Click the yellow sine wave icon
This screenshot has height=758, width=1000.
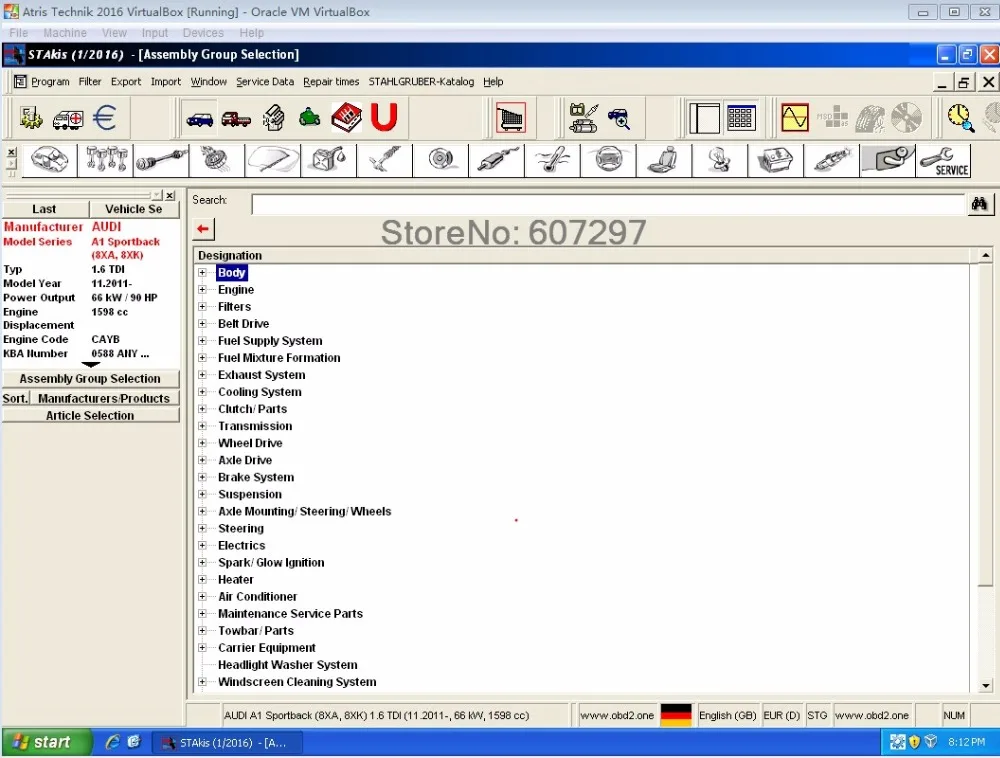[795, 118]
